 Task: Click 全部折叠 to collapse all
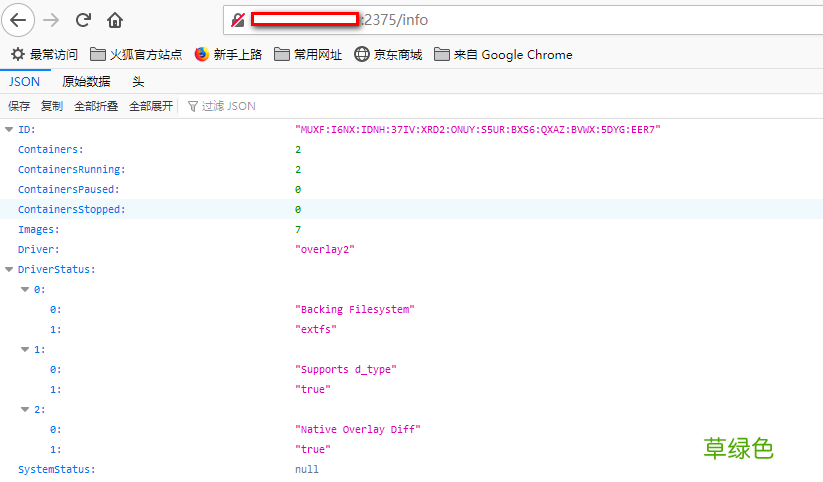pyautogui.click(x=96, y=106)
